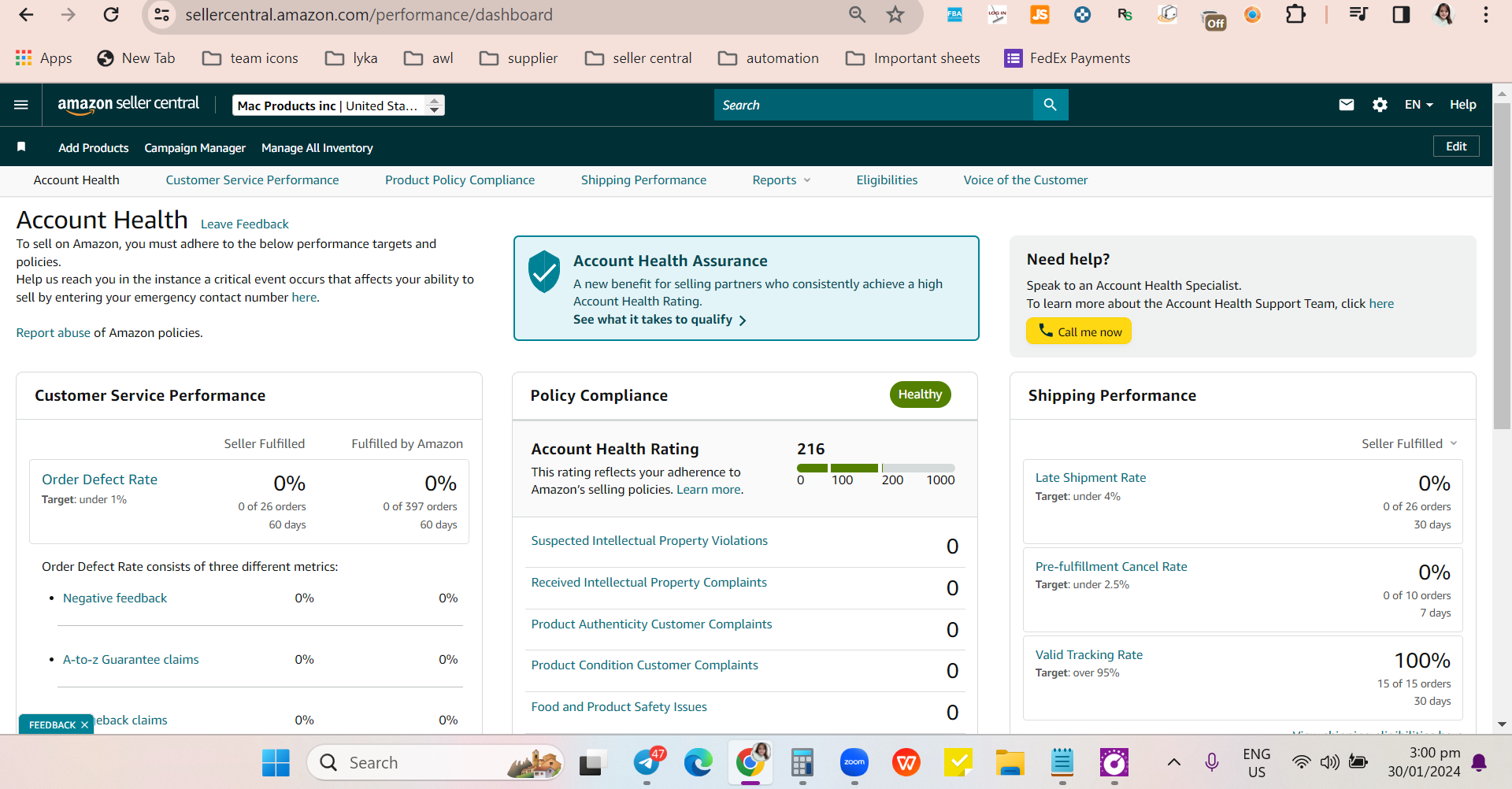This screenshot has height=789, width=1512.
Task: Click the Amazon Seller Central logo
Action: pyautogui.click(x=128, y=105)
